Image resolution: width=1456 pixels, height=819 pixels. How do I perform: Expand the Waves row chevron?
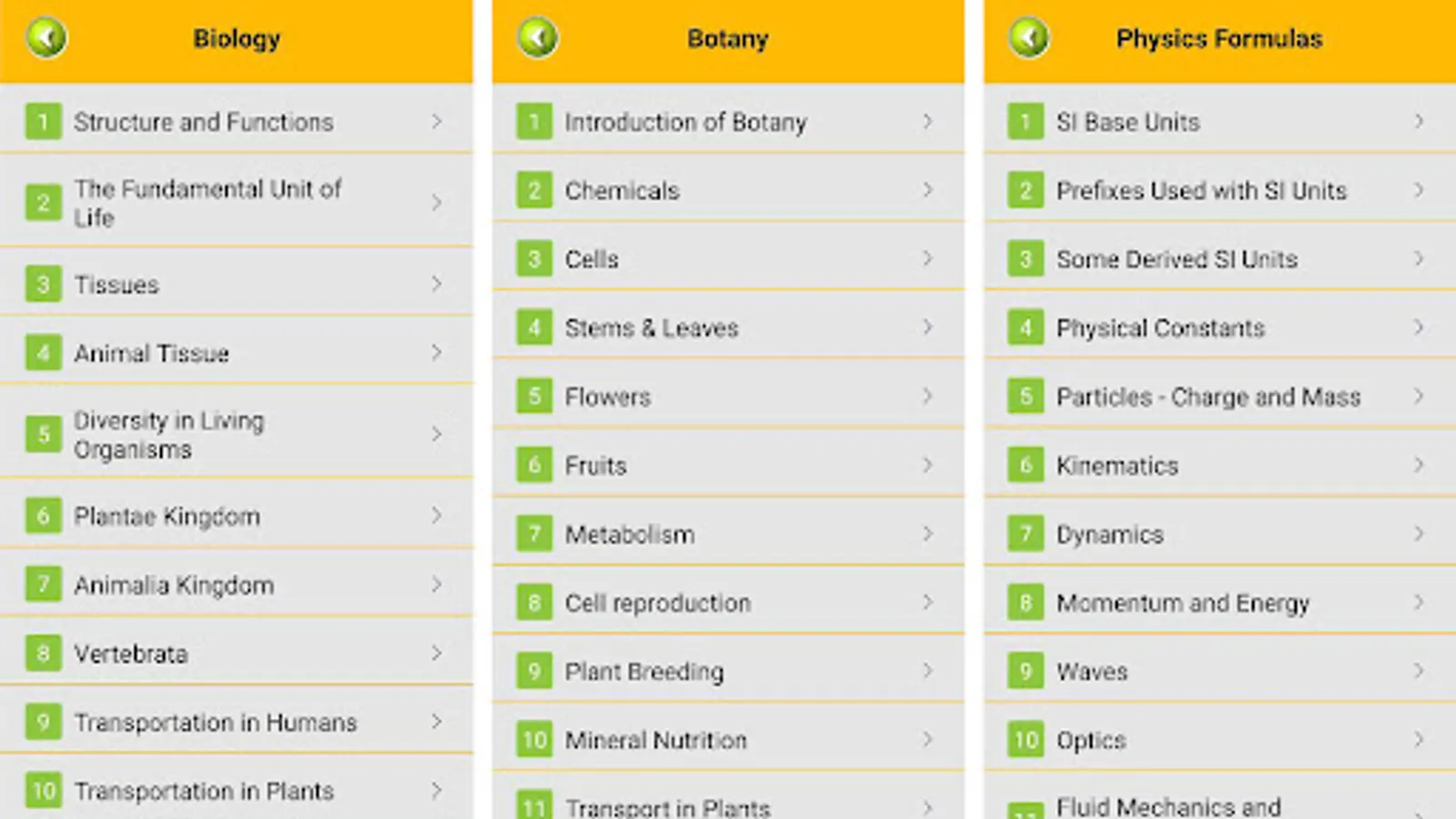pyautogui.click(x=1419, y=671)
